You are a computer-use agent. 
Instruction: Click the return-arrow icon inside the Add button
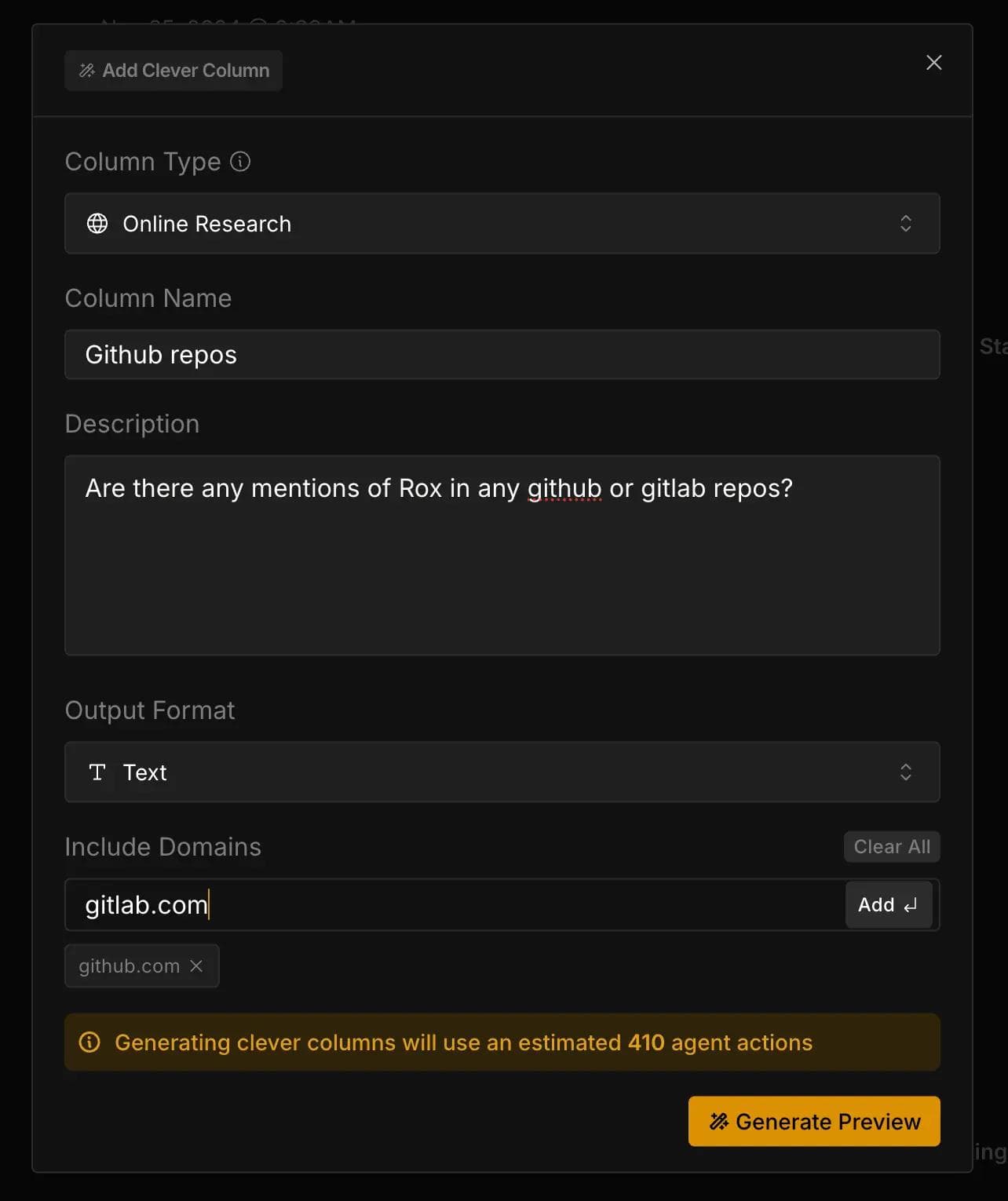pyautogui.click(x=909, y=905)
